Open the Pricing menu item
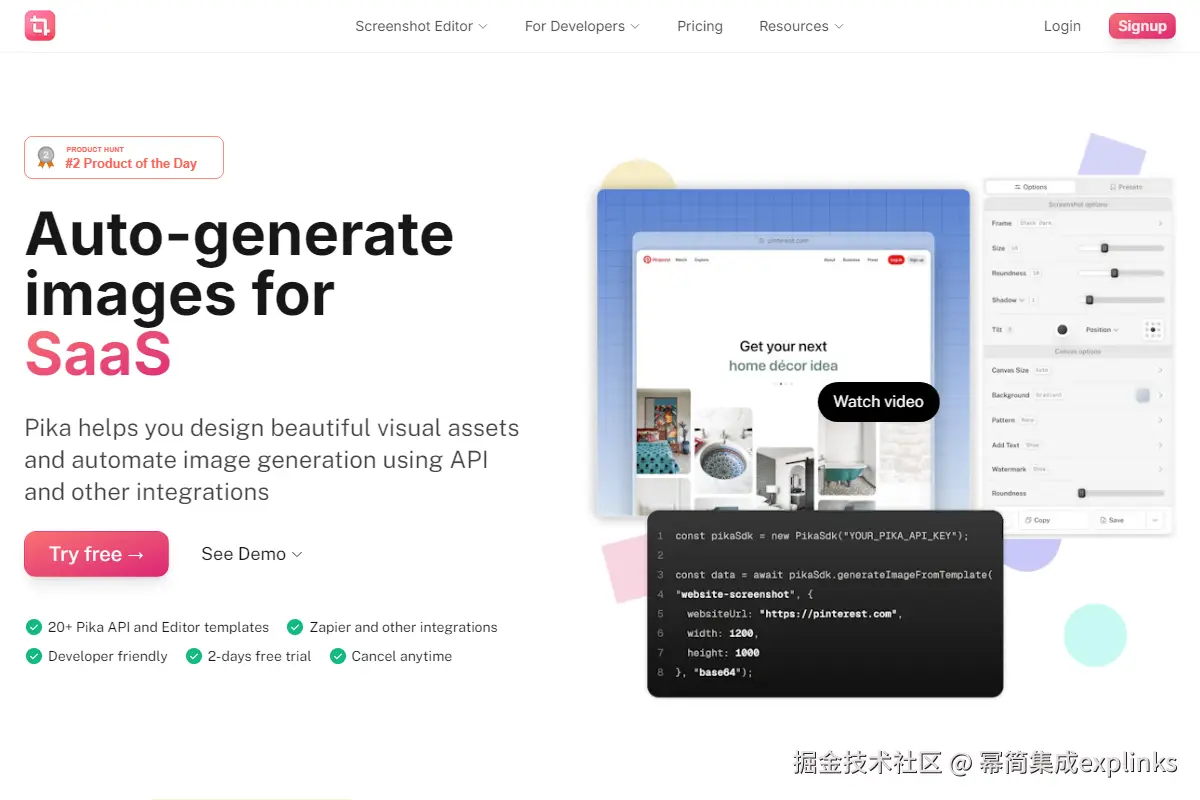Screen dimensions: 1200x800 [x=699, y=26]
